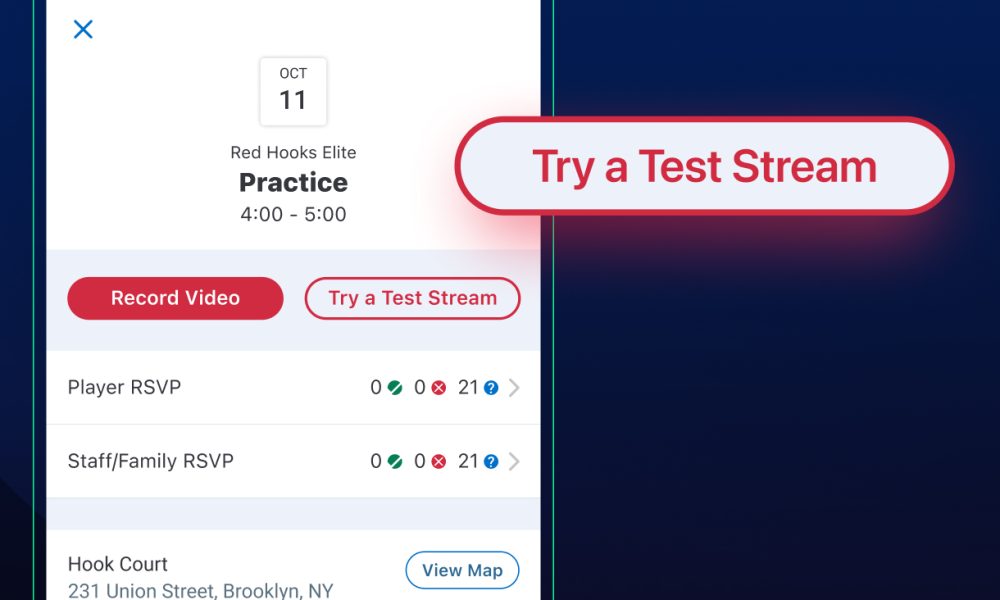
Task: Open the 231 Union Street address link
Action: [200, 590]
